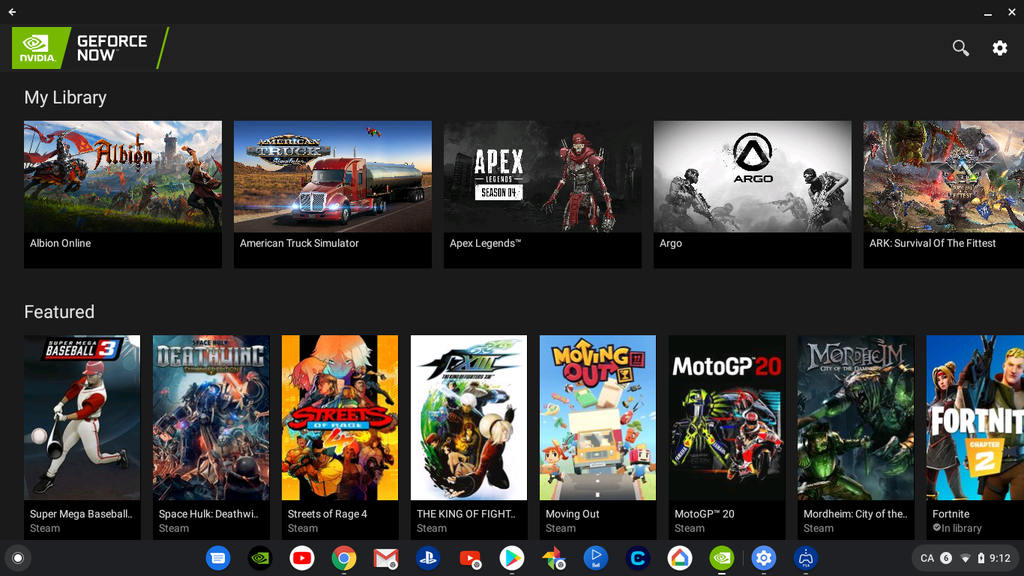Open the PlayStation app in shelf
Image resolution: width=1024 pixels, height=576 pixels.
tap(428, 558)
